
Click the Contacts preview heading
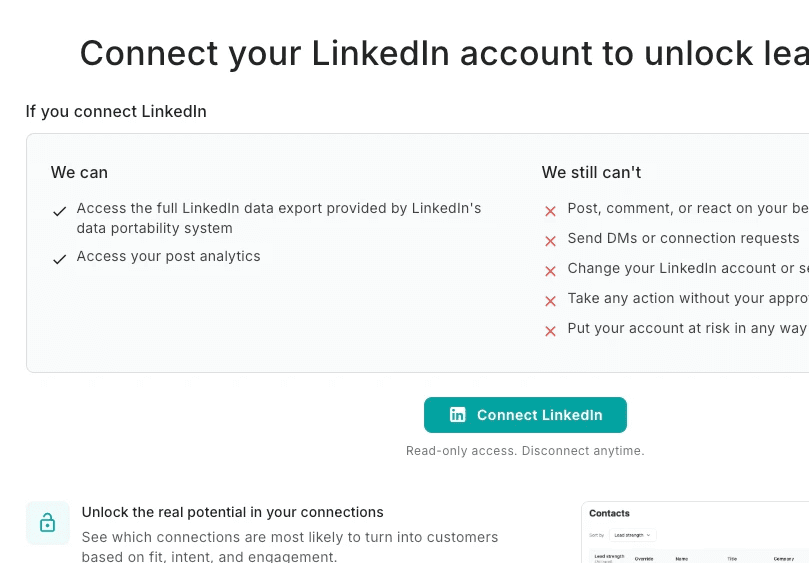pos(609,513)
